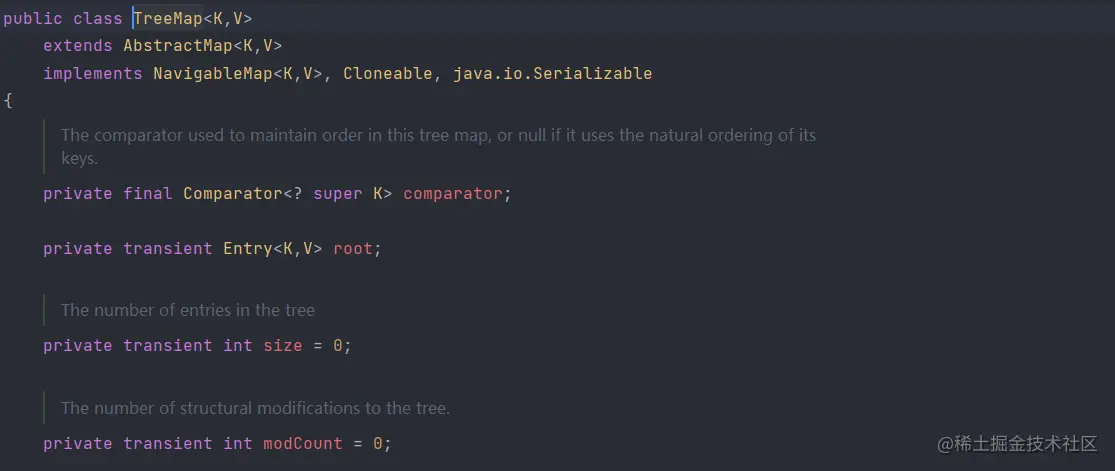Click the opening curly brace line
Screen dimensions: 1115x471
coord(7,100)
